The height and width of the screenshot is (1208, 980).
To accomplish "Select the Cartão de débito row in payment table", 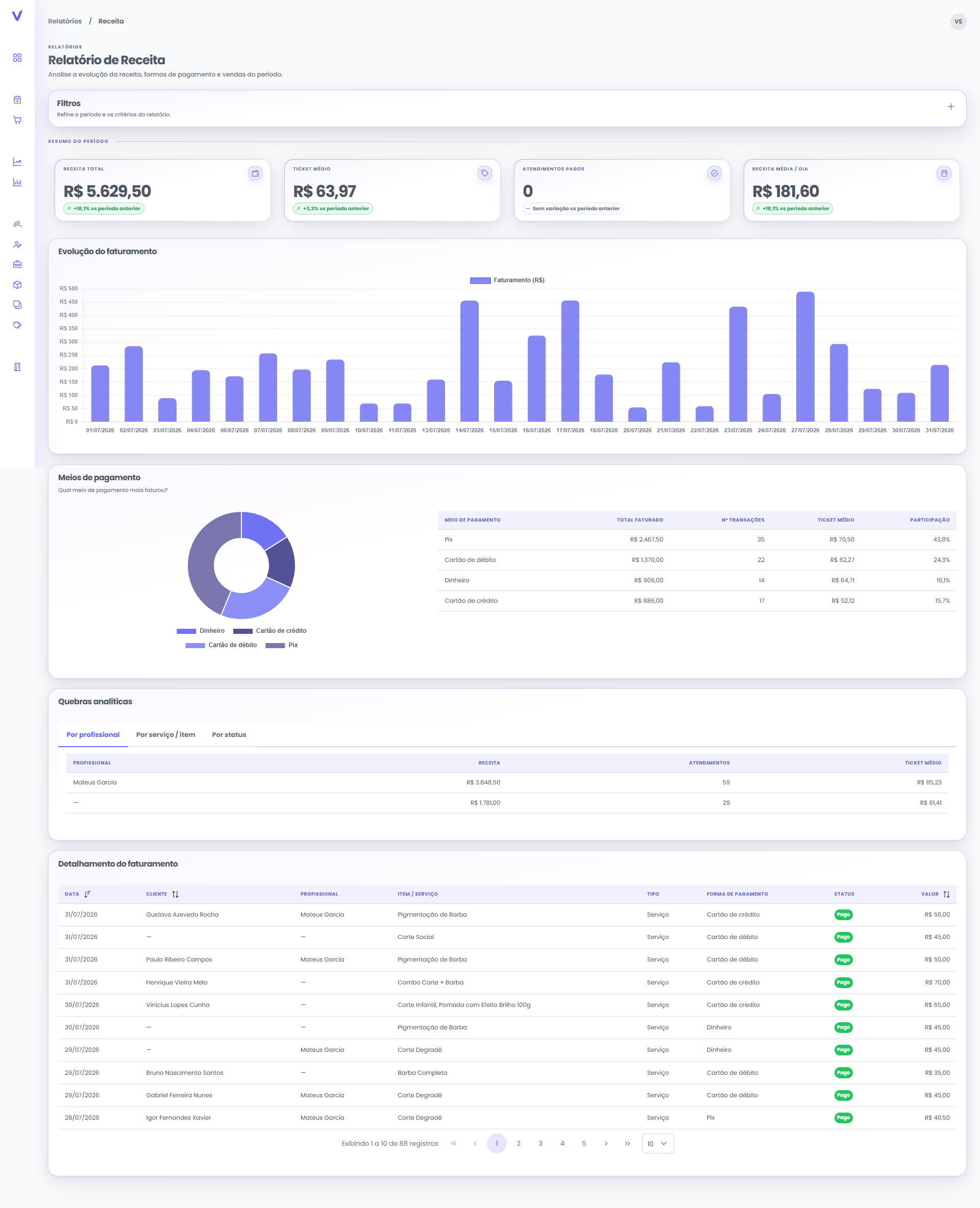I will pos(697,560).
